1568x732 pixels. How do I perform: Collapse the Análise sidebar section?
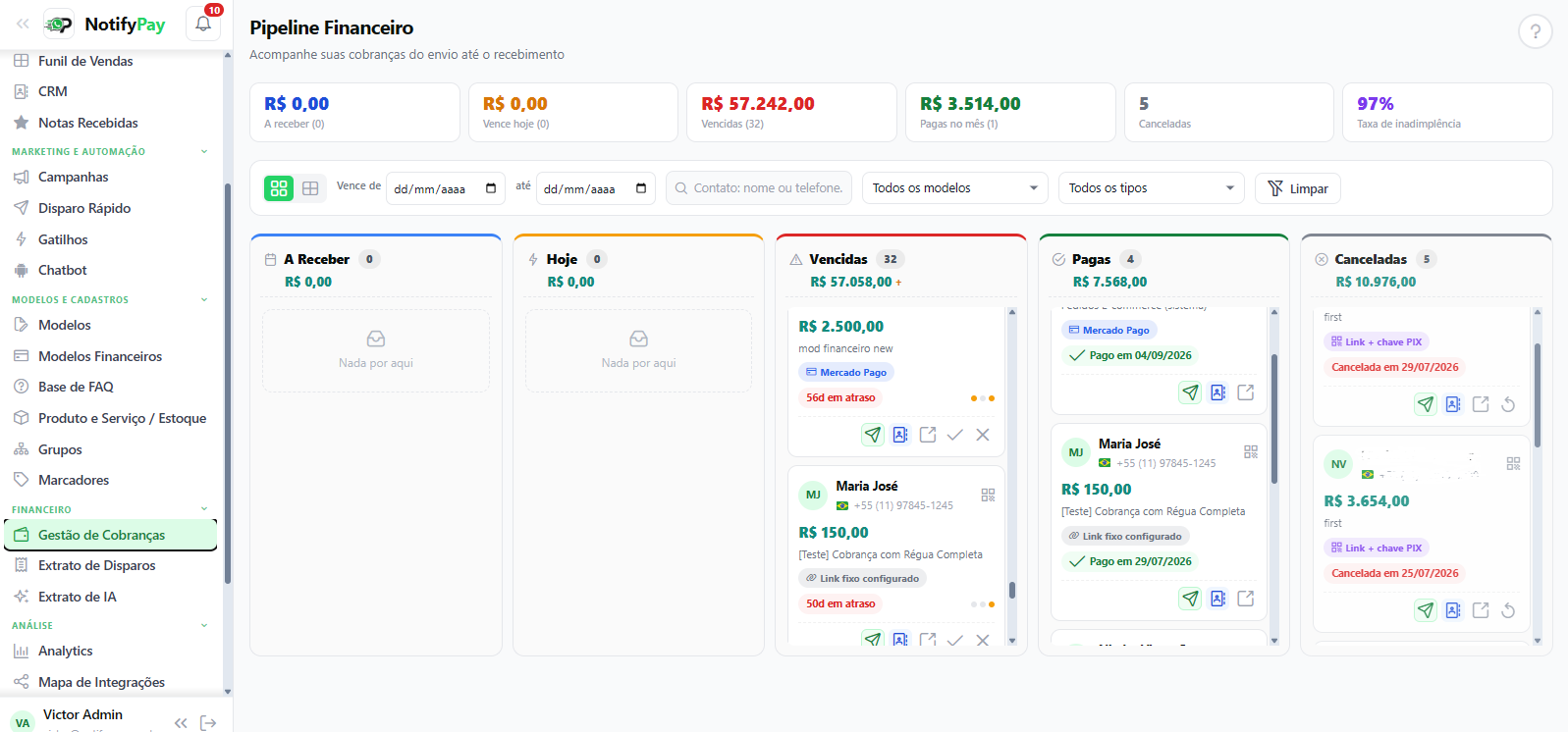point(204,625)
